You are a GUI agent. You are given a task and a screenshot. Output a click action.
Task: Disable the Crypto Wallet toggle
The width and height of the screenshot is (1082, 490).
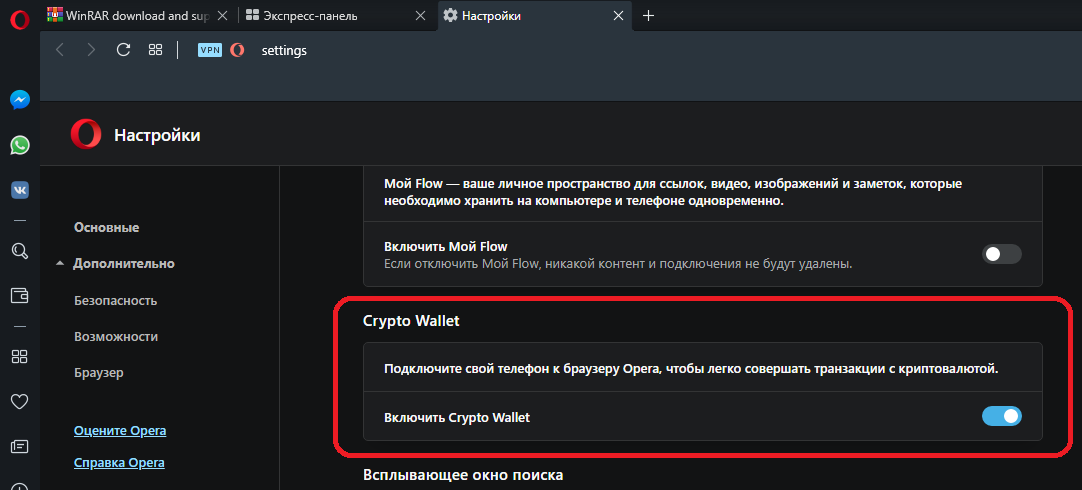(x=1001, y=416)
